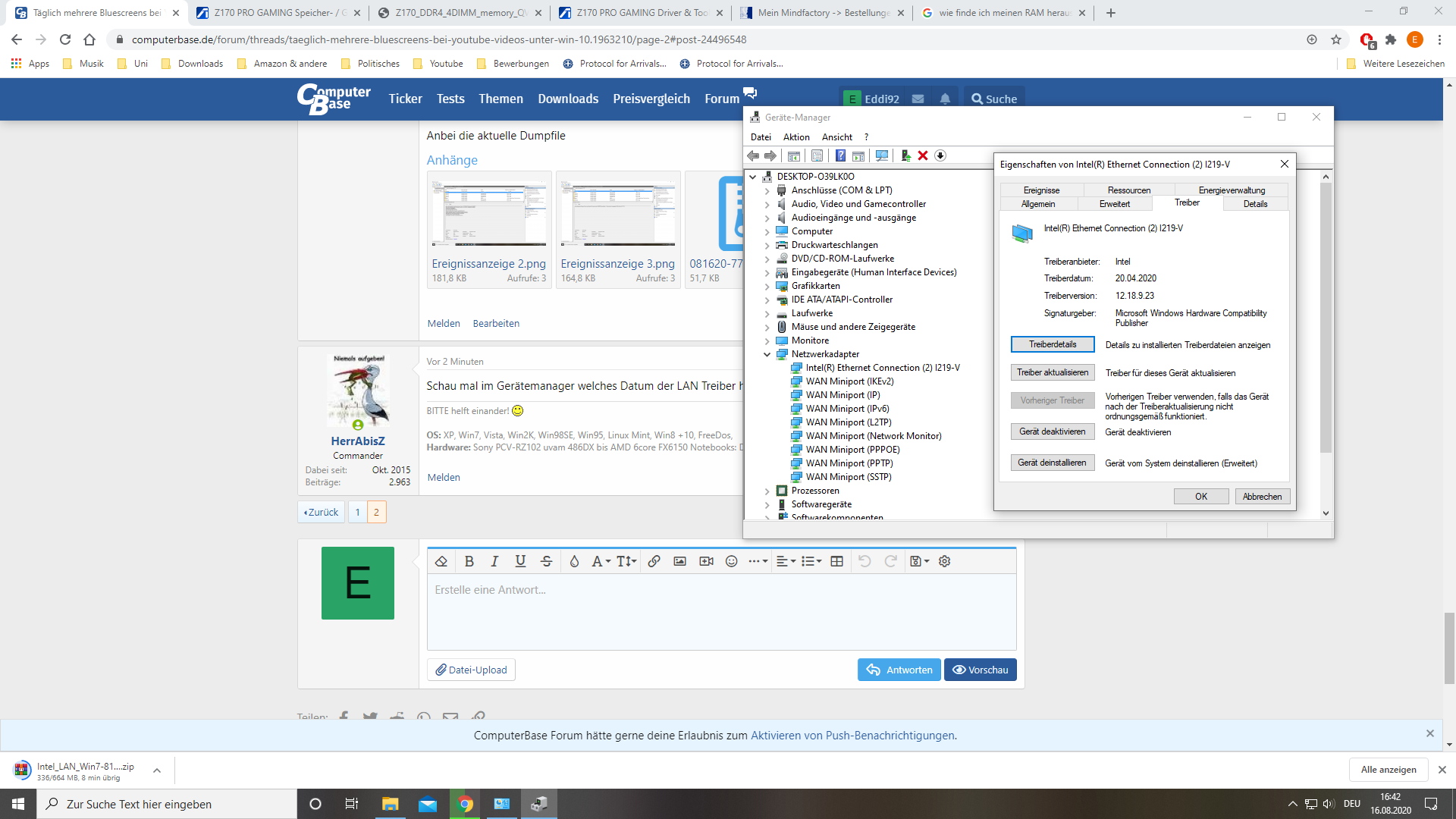Open Aktion menu in Geräte-Manager
The image size is (1456, 819).
795,137
